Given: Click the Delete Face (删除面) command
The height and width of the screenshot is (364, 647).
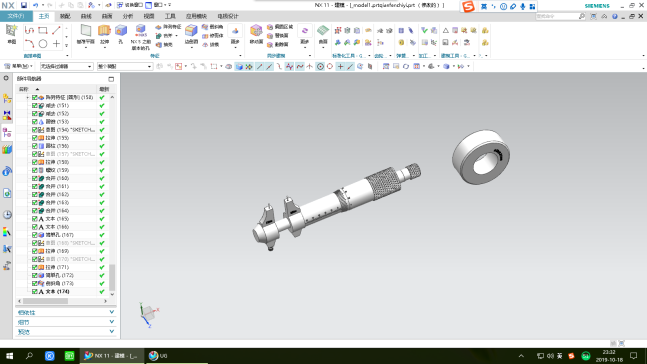Looking at the screenshot, I should pyautogui.click(x=278, y=45).
